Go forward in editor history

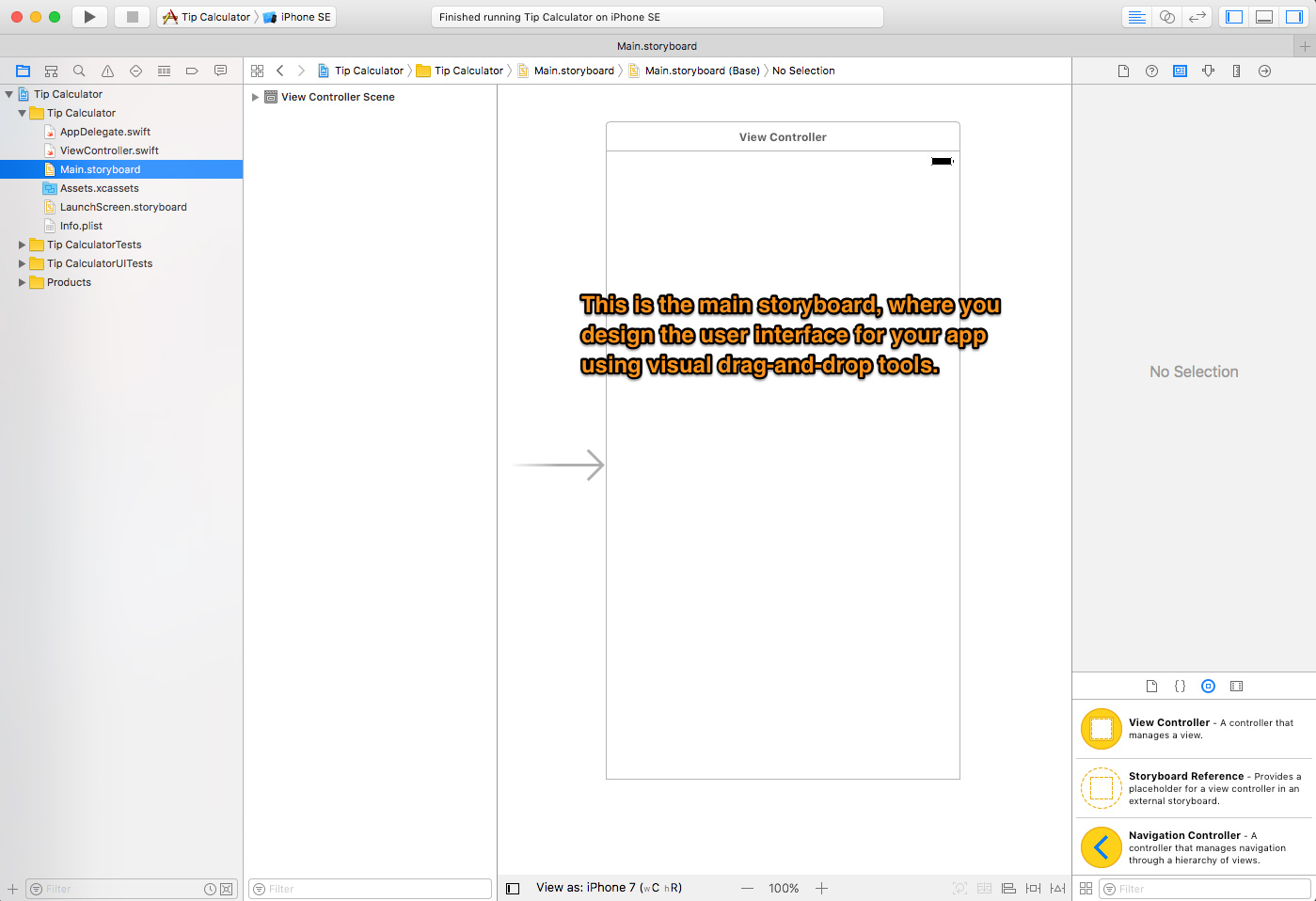coord(301,71)
